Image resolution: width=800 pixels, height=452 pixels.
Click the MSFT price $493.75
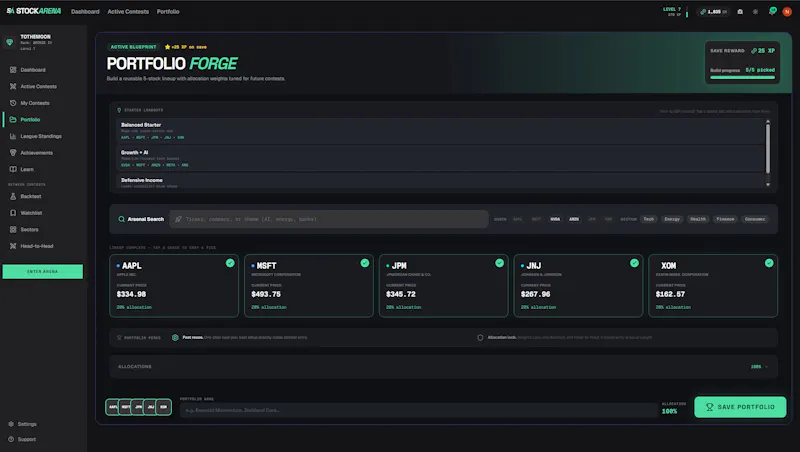266,294
